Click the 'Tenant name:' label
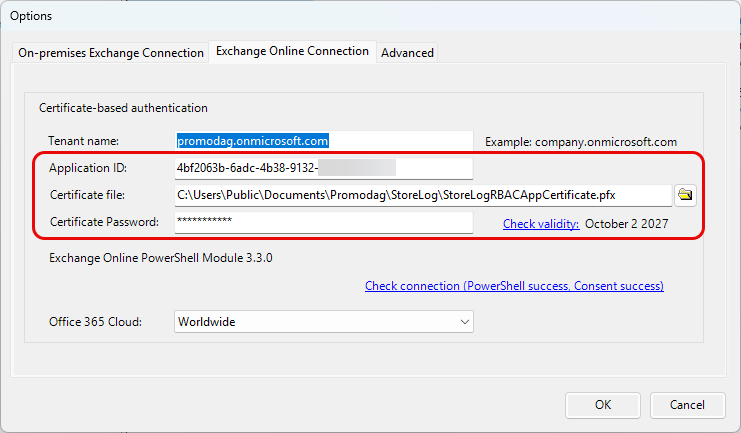741x433 pixels. pyautogui.click(x=84, y=141)
